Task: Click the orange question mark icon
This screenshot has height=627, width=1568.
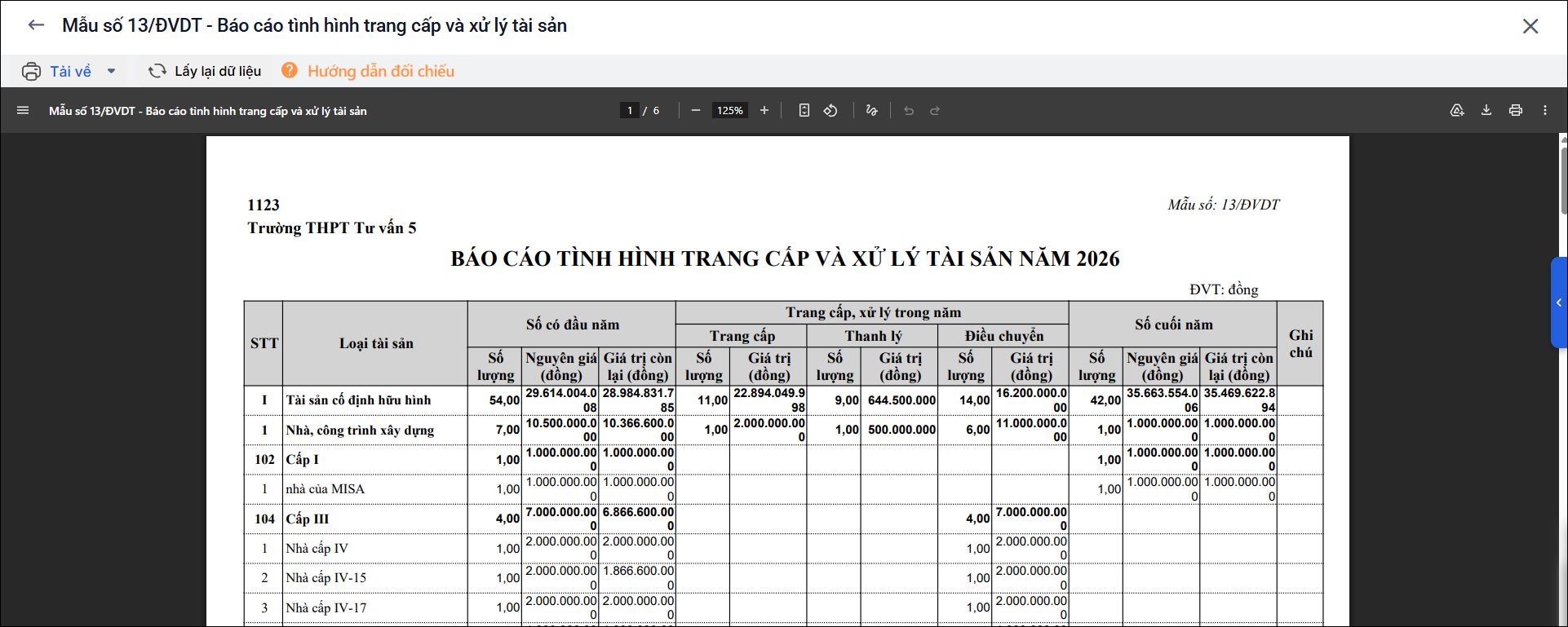Action: [290, 70]
